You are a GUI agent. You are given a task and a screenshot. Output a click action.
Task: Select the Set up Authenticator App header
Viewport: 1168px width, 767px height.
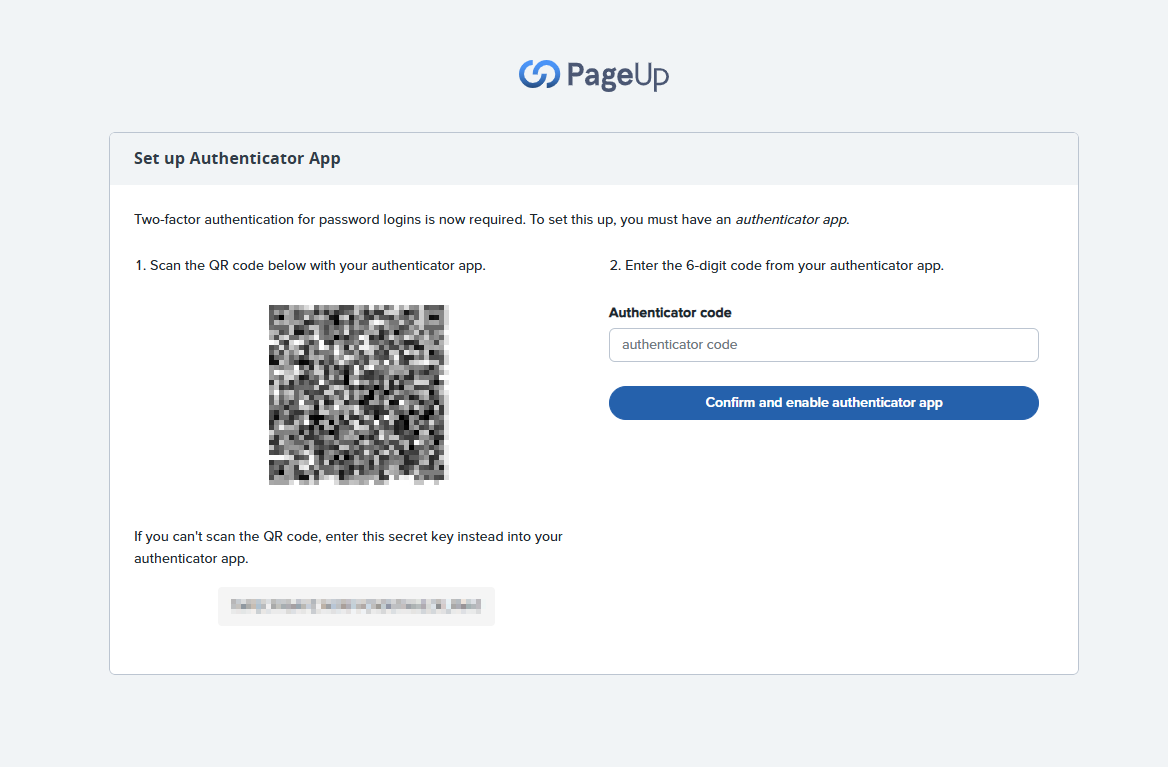tap(237, 158)
